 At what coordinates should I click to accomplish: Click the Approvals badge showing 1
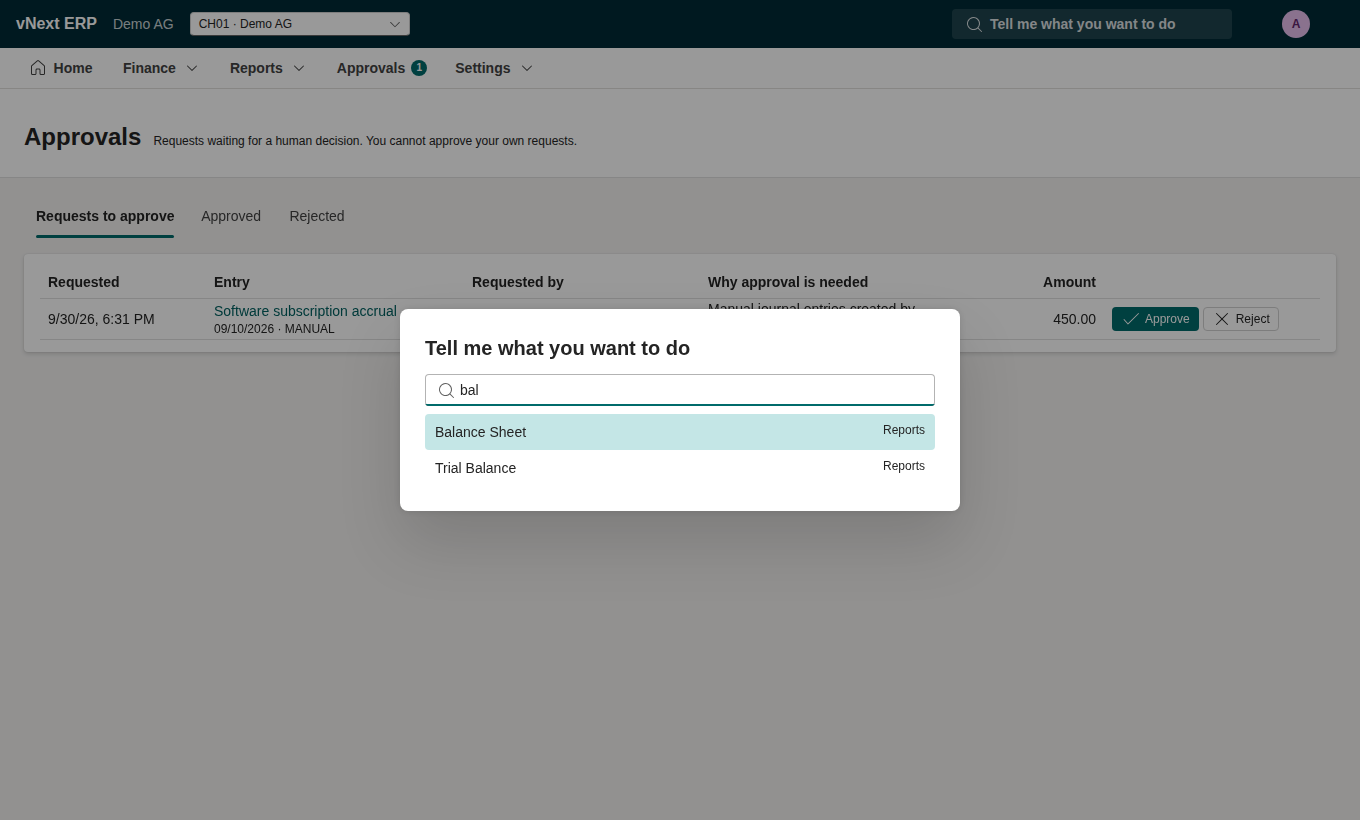click(419, 68)
